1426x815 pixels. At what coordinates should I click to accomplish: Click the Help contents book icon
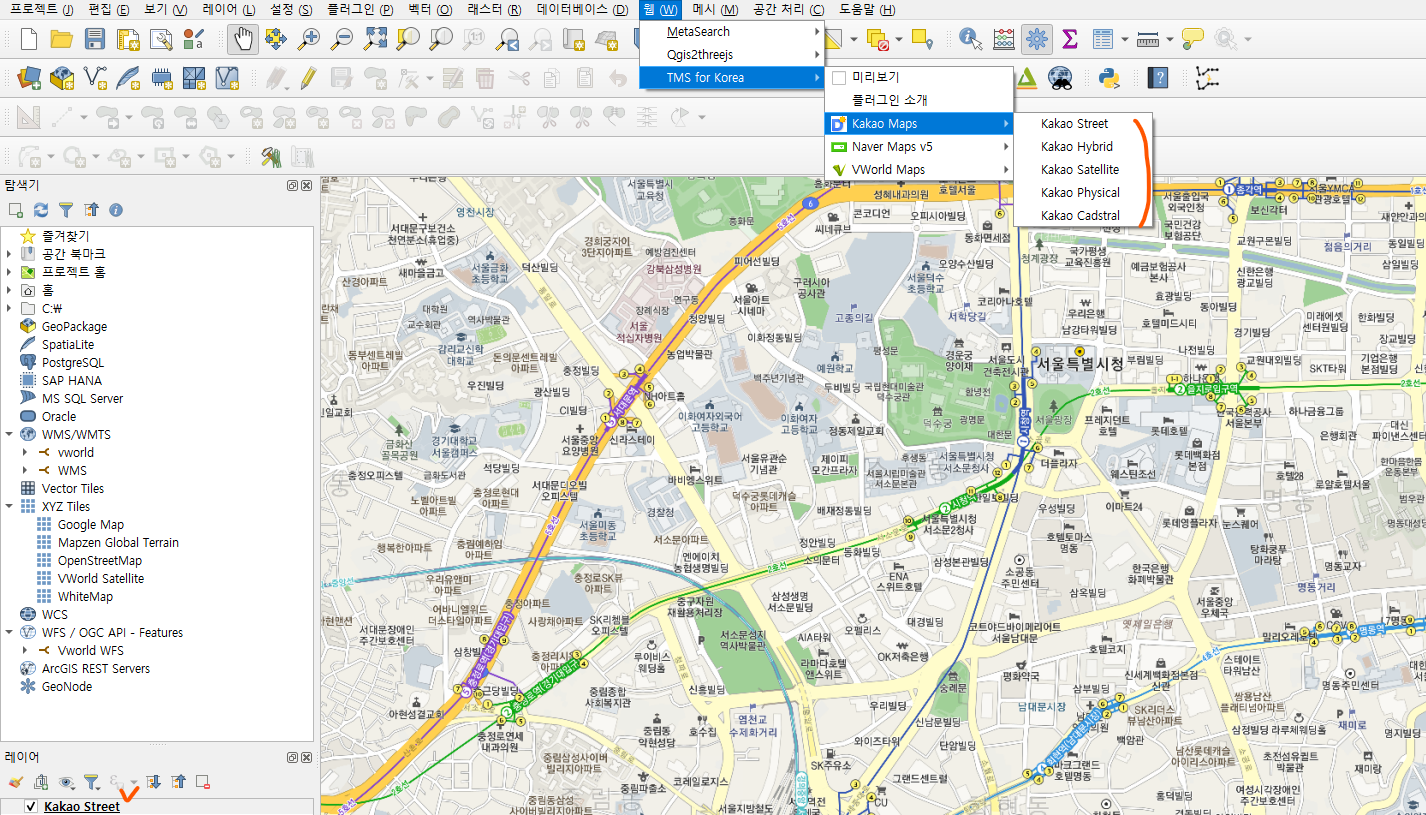click(x=1158, y=76)
